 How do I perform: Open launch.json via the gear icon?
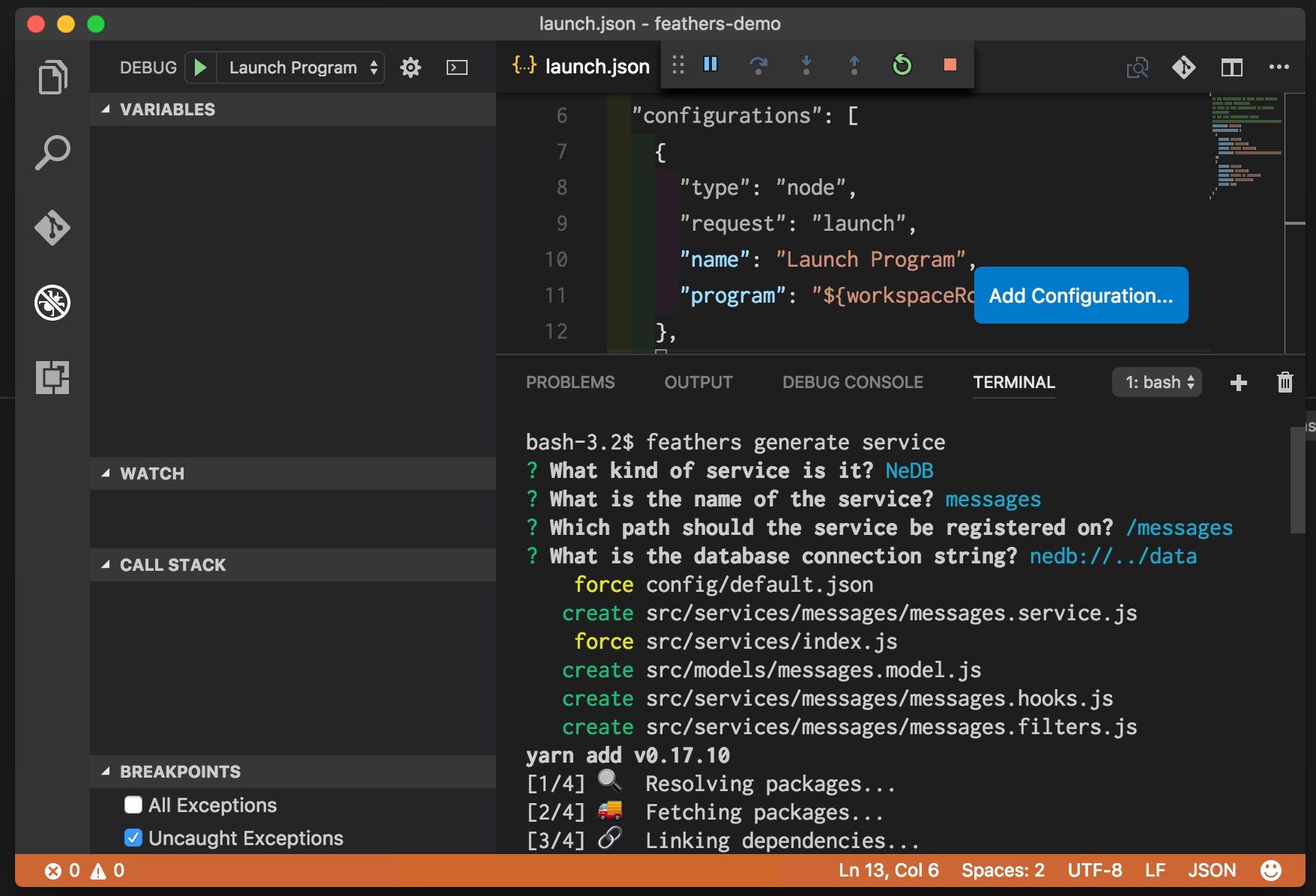pyautogui.click(x=411, y=67)
